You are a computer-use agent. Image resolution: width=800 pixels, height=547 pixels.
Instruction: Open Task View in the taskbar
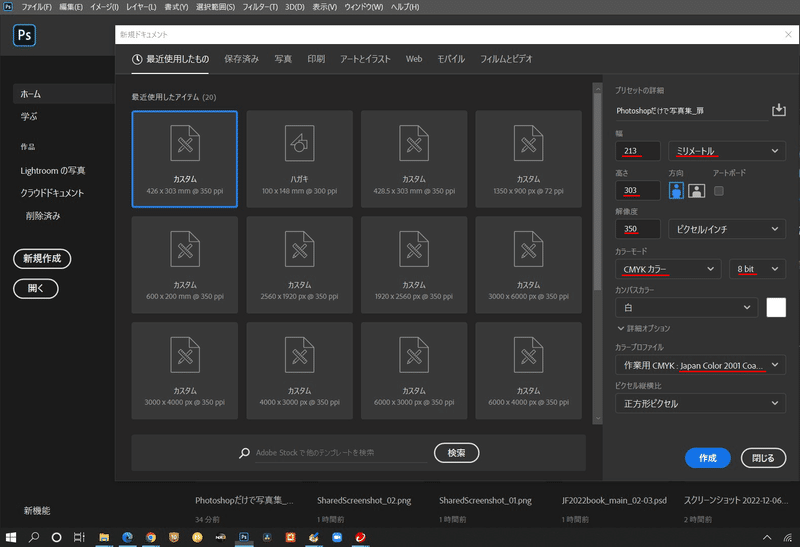(79, 537)
